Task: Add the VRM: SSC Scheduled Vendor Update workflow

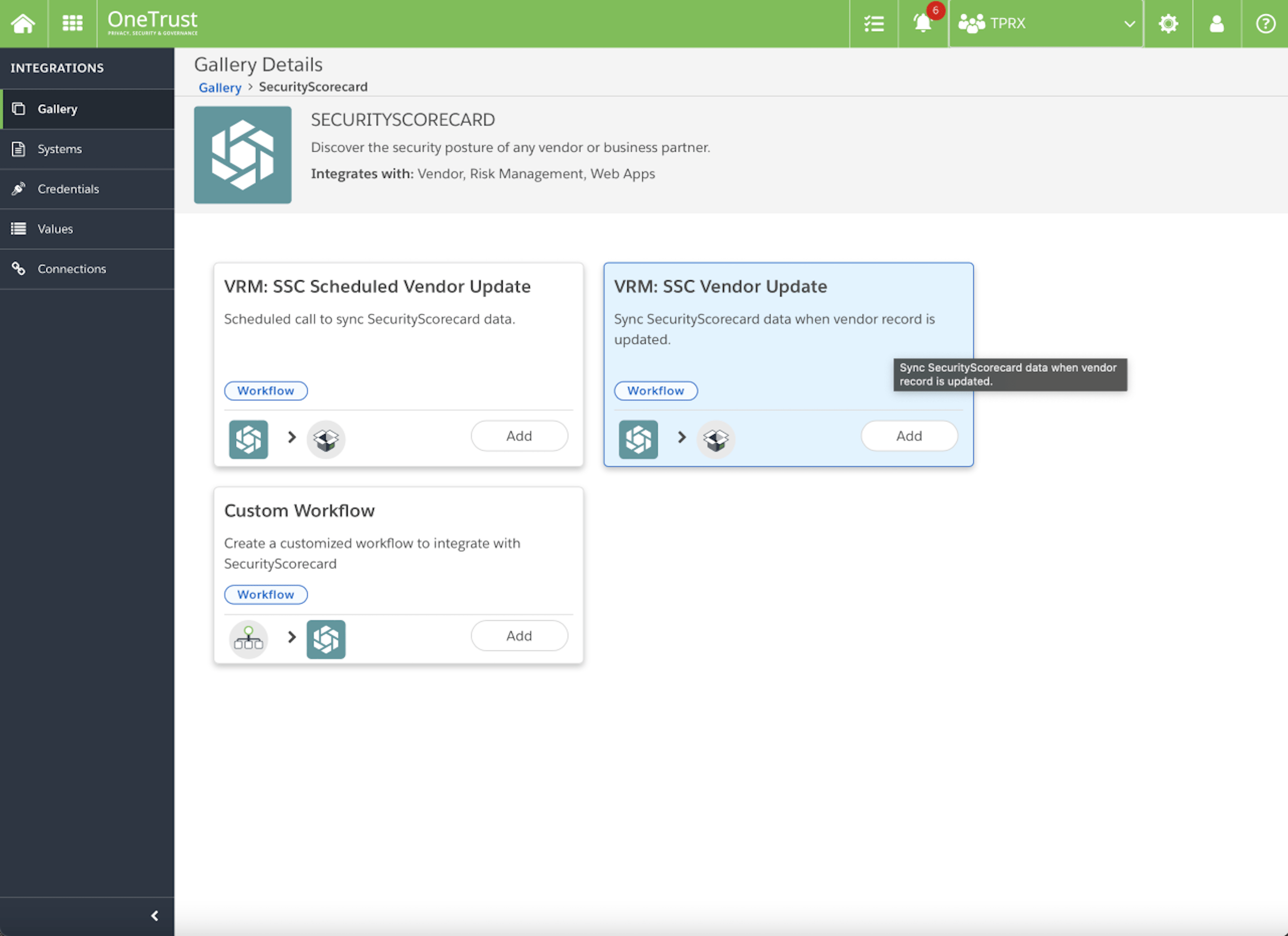Action: 519,436
